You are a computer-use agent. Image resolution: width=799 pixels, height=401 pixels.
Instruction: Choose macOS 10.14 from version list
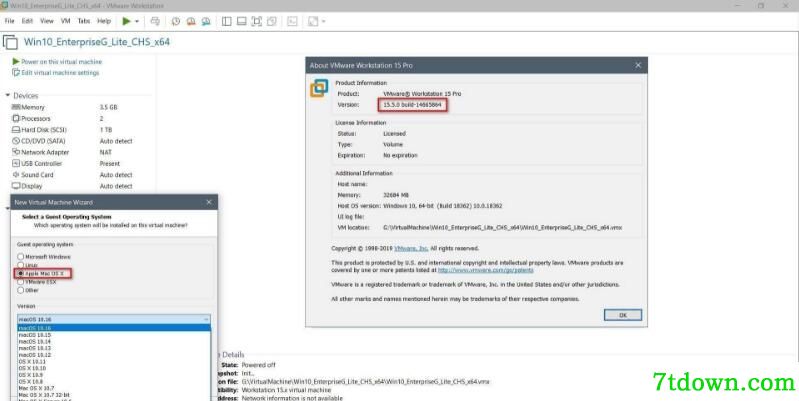click(x=114, y=341)
